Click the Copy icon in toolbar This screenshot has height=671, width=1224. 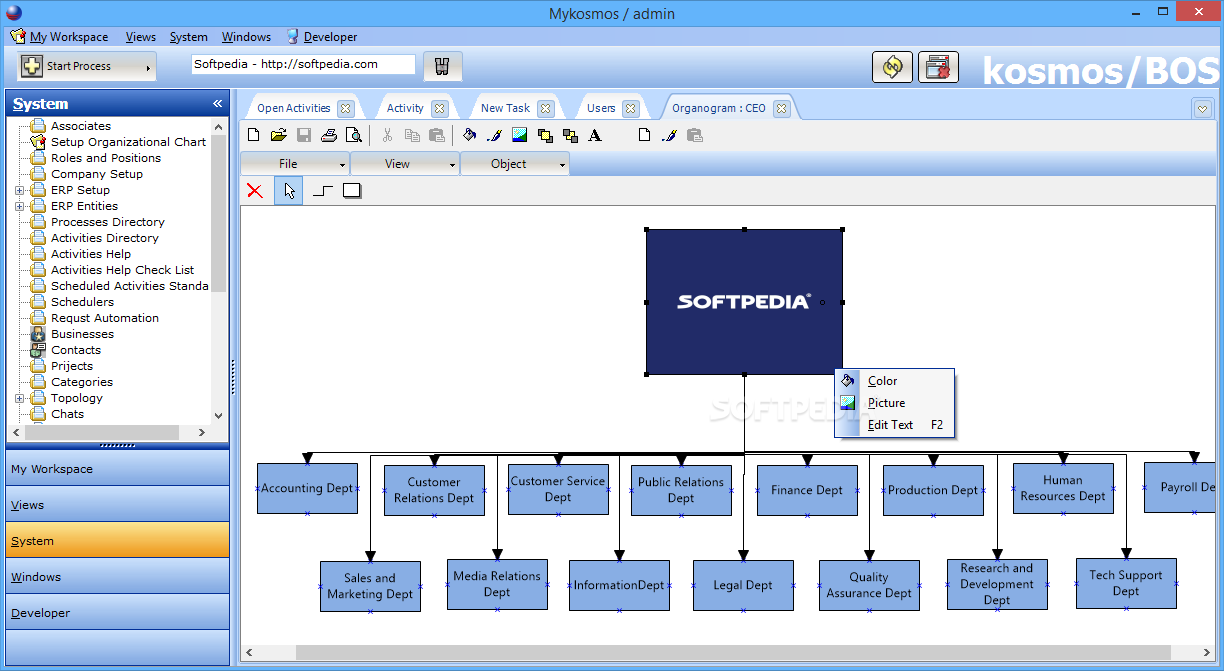pyautogui.click(x=412, y=135)
